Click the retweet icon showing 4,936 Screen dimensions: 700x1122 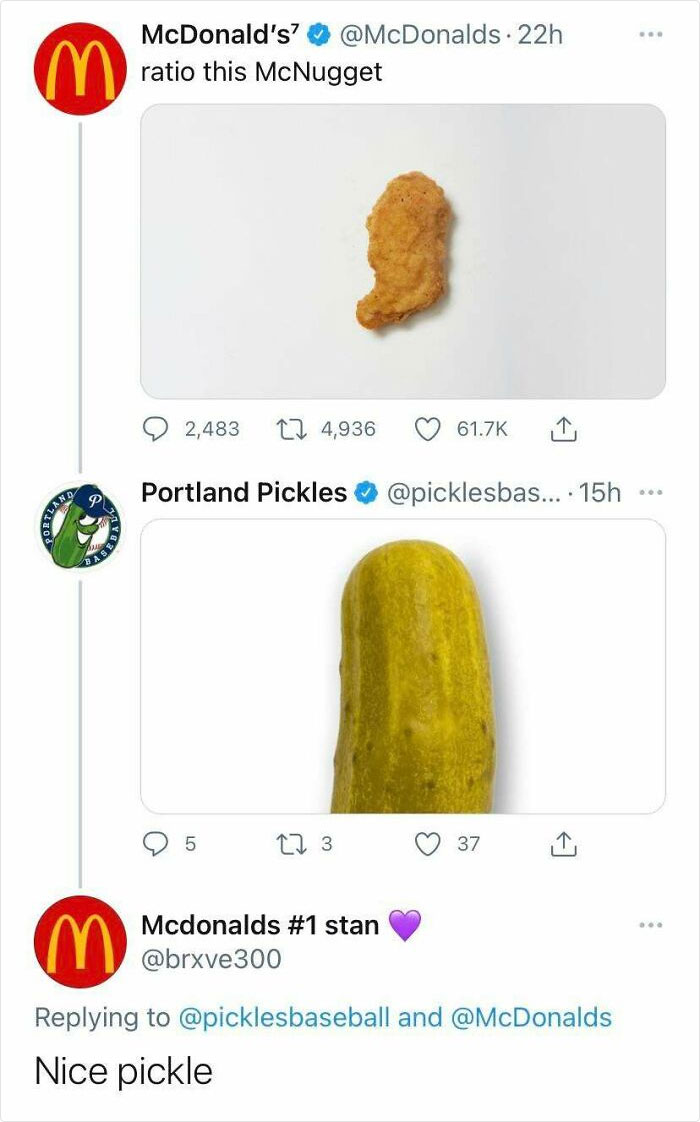291,429
